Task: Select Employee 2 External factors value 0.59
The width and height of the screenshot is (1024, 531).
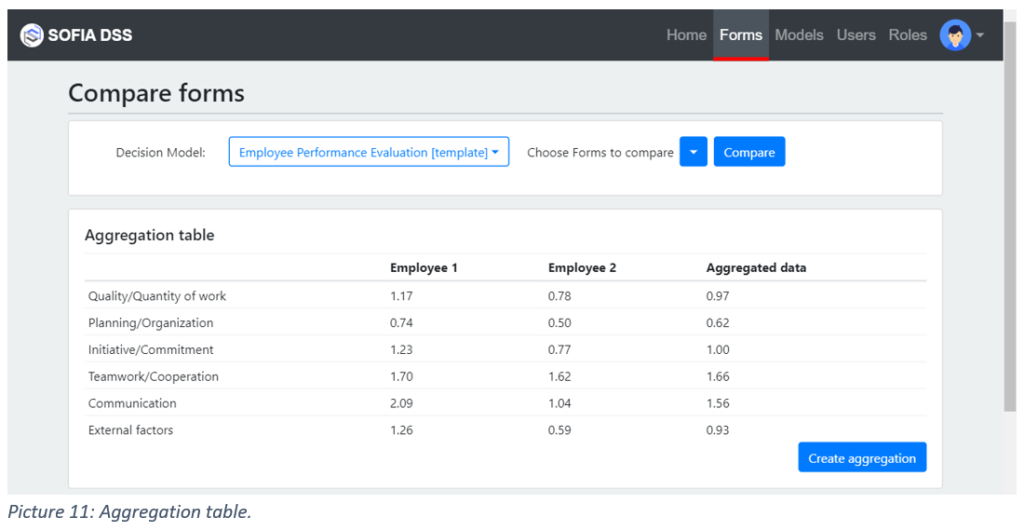Action: click(559, 430)
